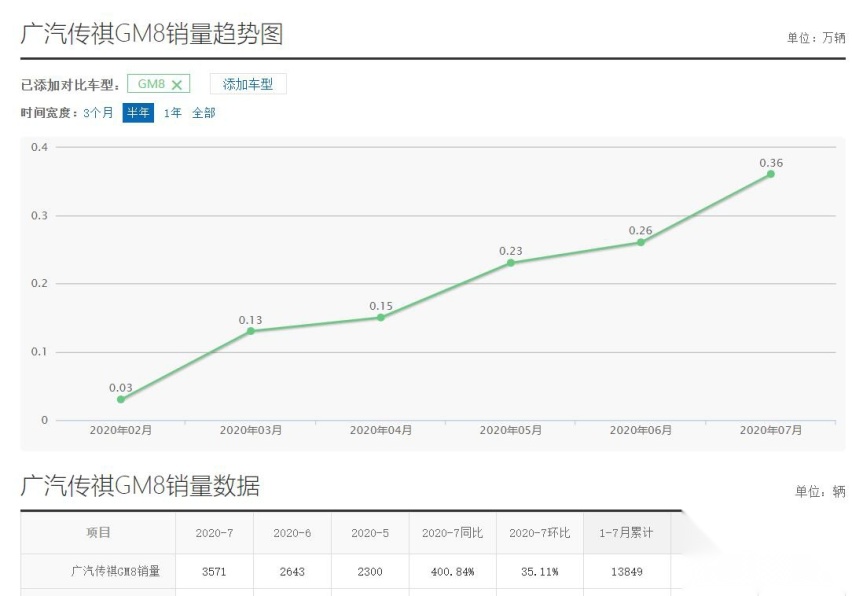Click the y-axis label 0.4
Screen dimensions: 852x596
pos(39,147)
